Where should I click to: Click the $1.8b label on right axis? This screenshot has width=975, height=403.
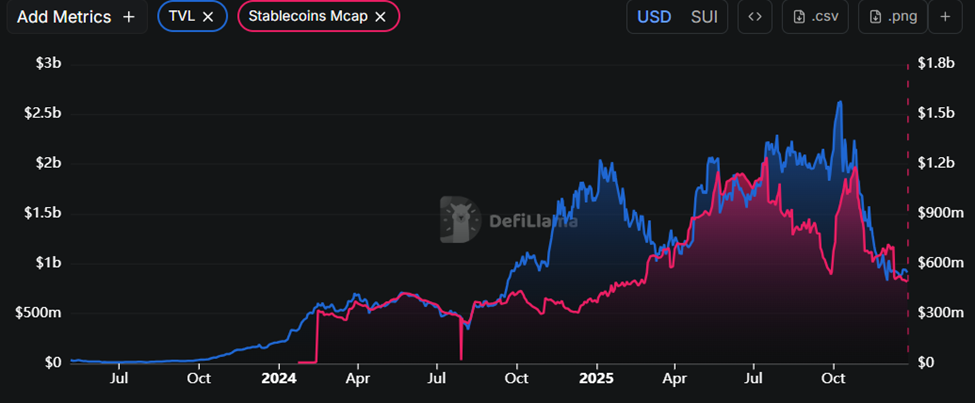pos(939,64)
